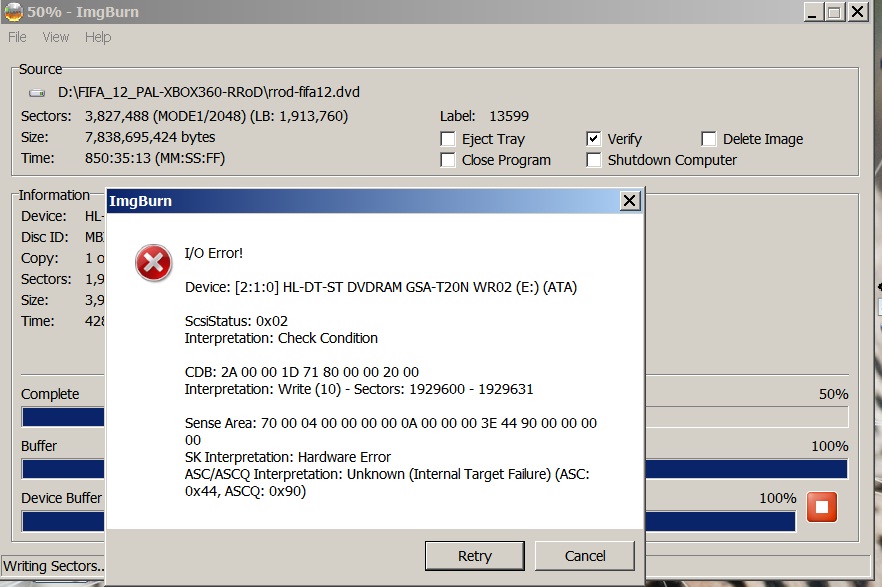Click the red error X icon in dialog

click(x=154, y=263)
